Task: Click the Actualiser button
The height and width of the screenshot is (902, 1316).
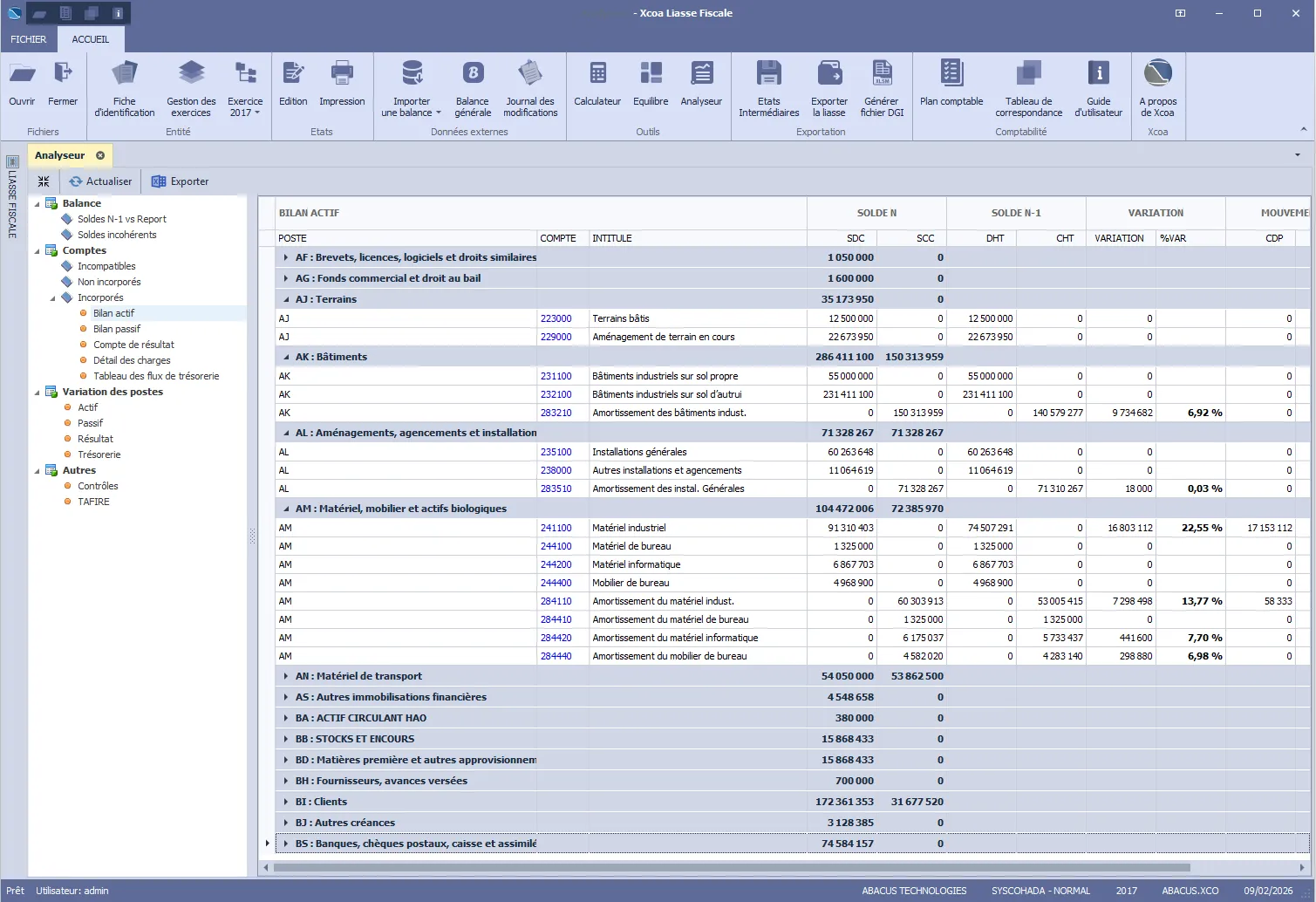Action: (x=99, y=181)
